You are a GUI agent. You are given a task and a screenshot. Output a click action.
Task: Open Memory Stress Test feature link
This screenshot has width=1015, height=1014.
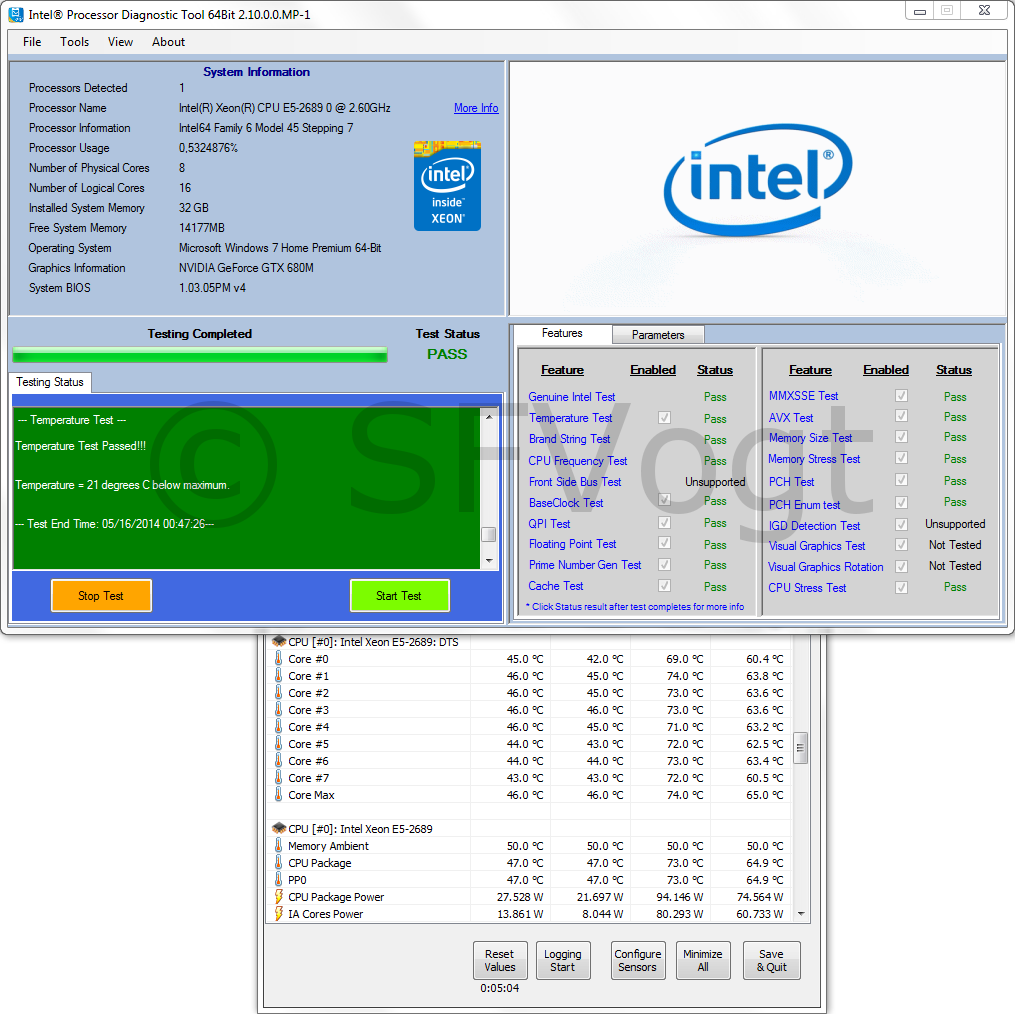[814, 459]
